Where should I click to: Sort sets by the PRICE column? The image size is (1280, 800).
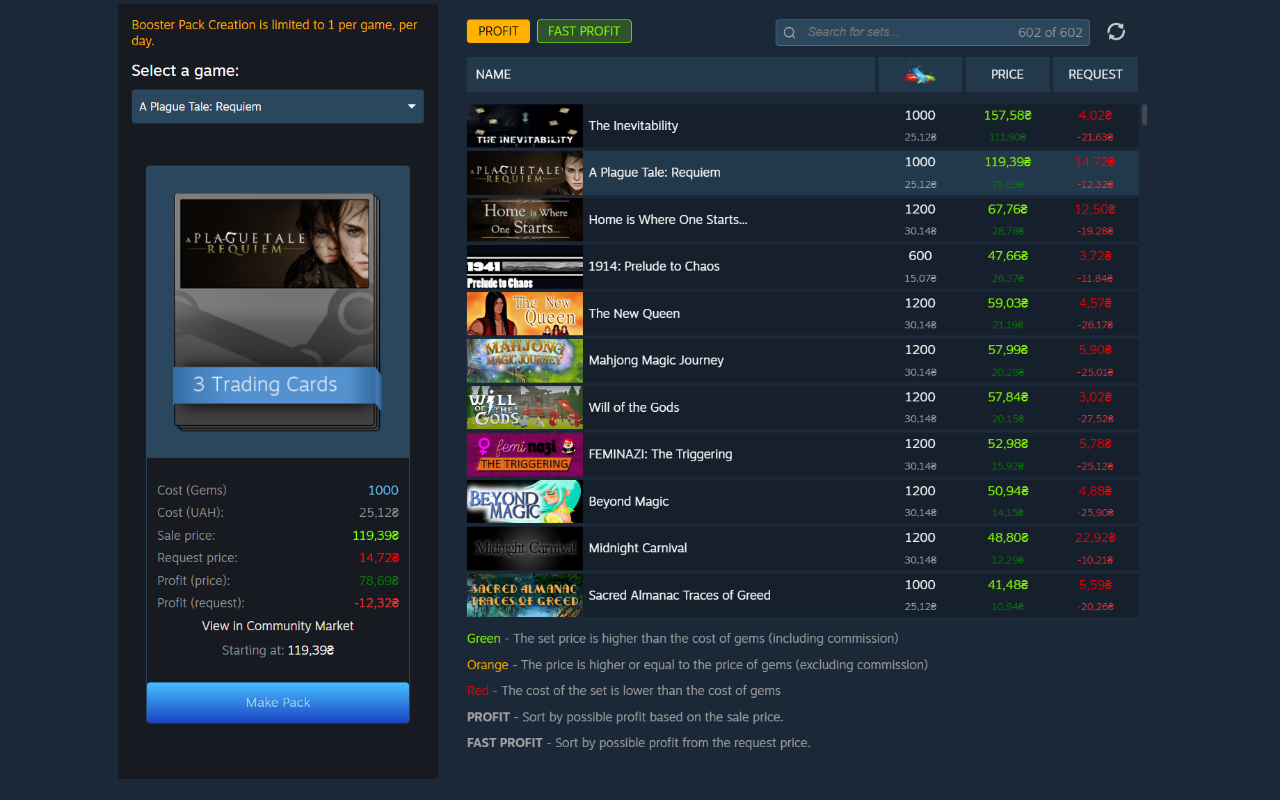[1007, 74]
